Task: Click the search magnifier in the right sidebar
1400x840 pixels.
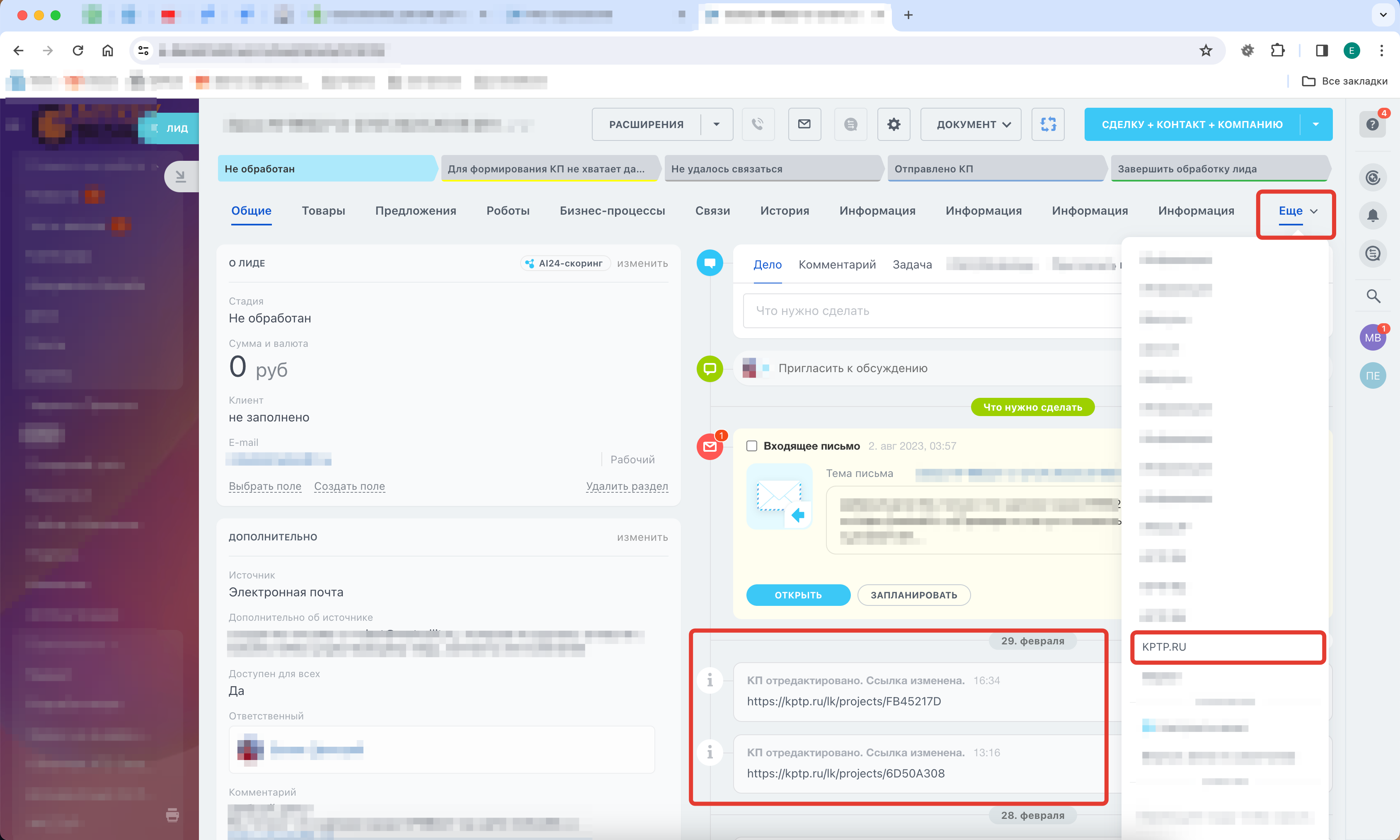Action: 1373,296
